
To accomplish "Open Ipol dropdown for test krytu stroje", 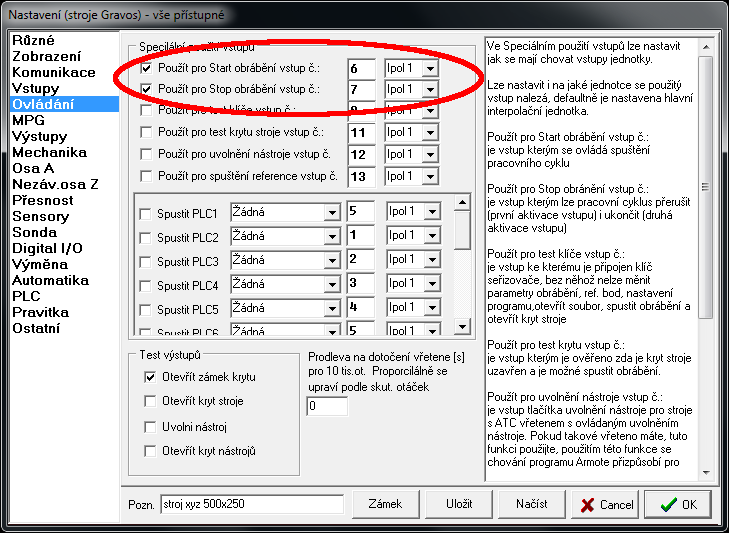I will tap(430, 133).
